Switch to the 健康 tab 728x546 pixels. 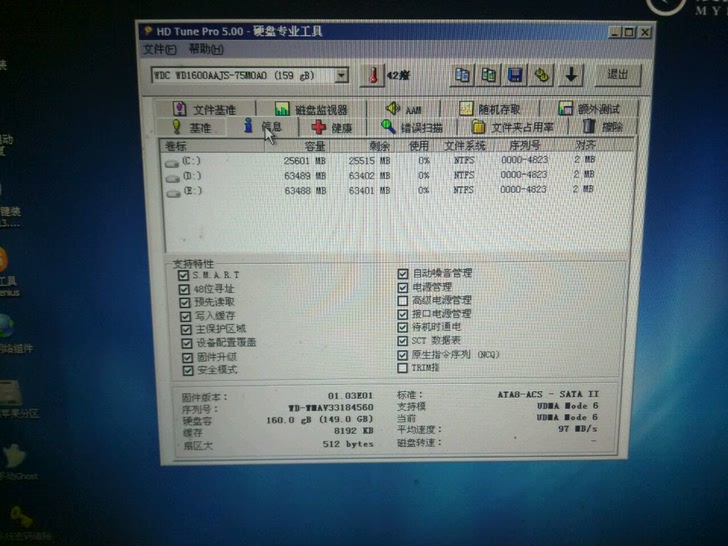click(332, 127)
